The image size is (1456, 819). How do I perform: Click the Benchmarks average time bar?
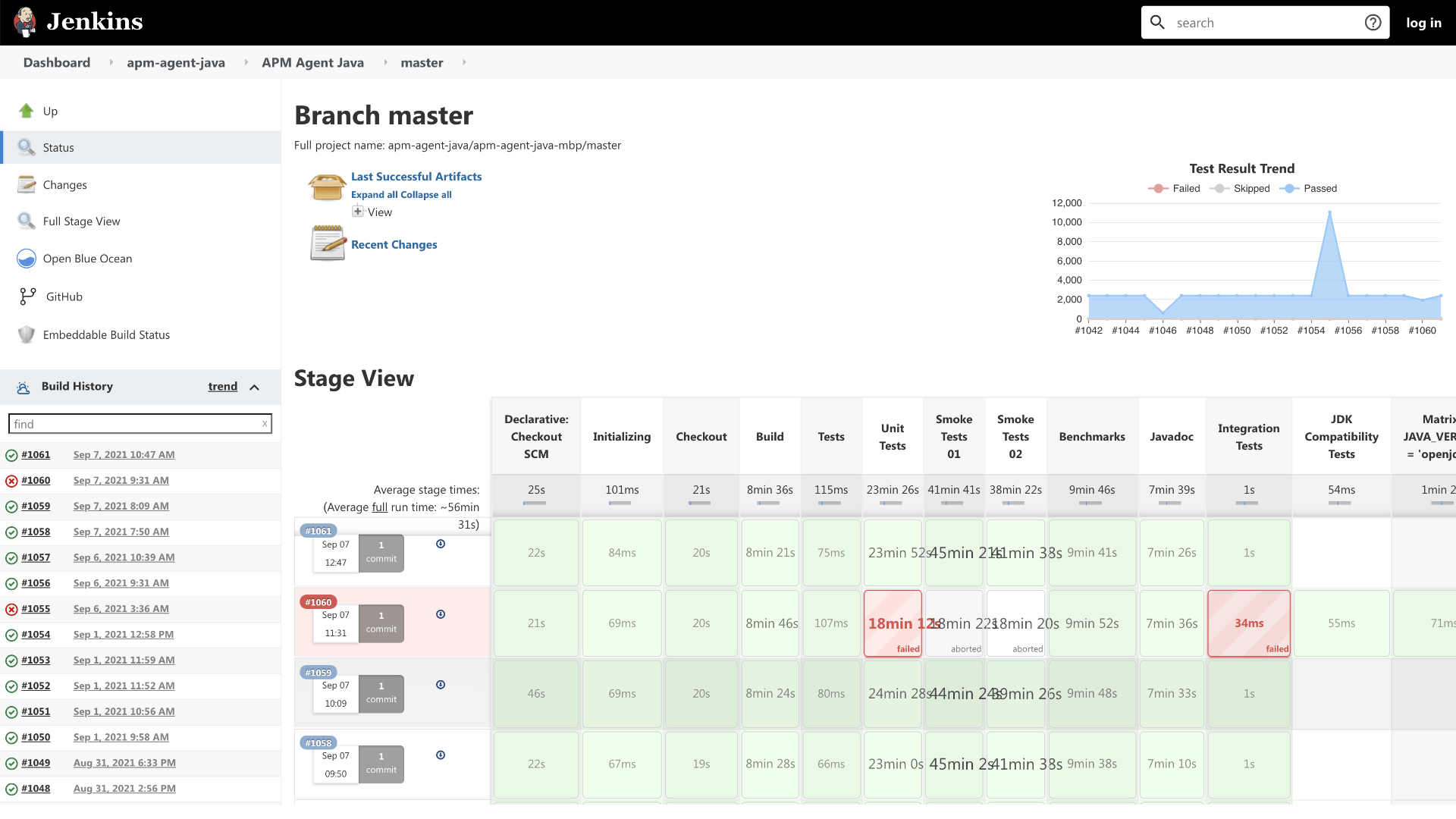1091,503
